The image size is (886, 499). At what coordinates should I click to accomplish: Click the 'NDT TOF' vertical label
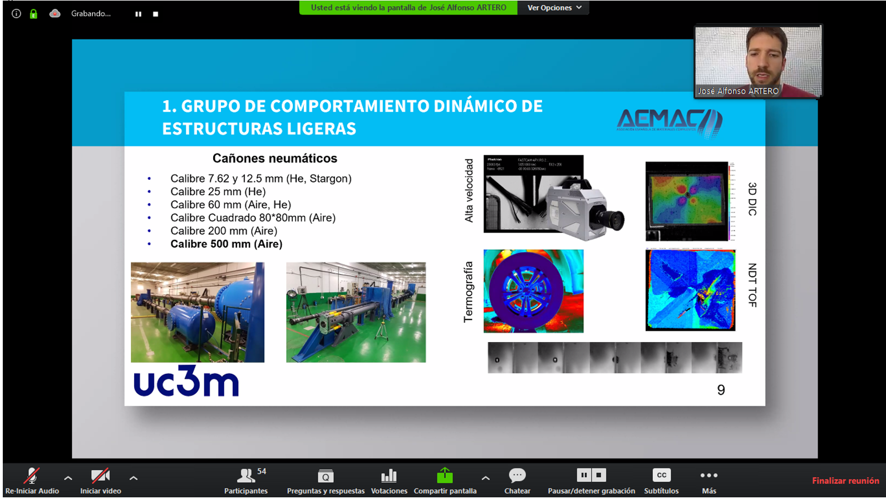click(752, 285)
